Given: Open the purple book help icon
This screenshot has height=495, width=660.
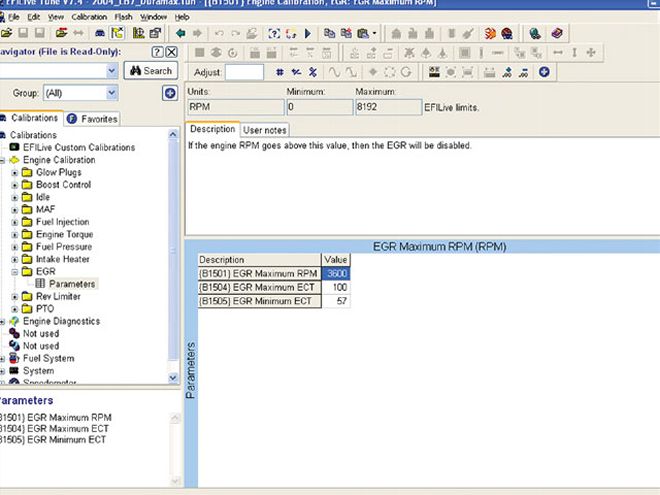Looking at the screenshot, I should point(557,33).
